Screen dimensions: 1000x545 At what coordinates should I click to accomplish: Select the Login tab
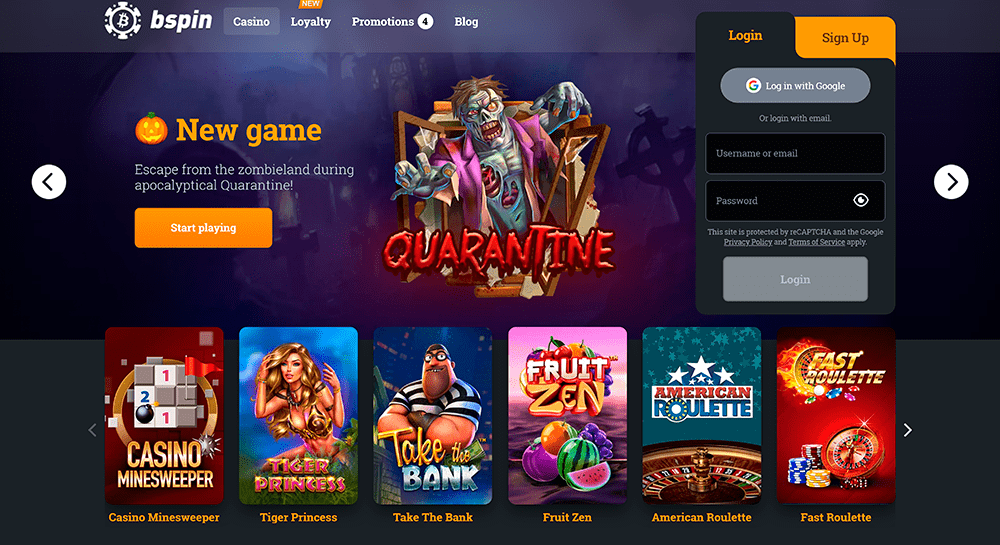click(x=745, y=35)
